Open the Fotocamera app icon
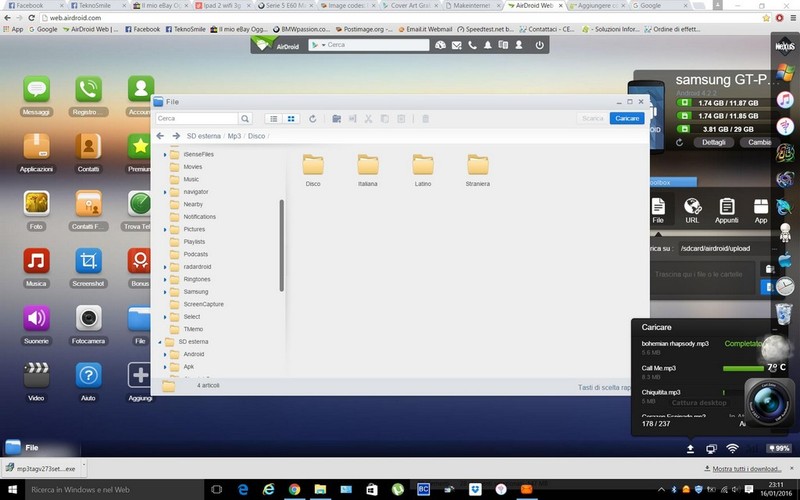Screen dimensions: 800x500 [88, 319]
